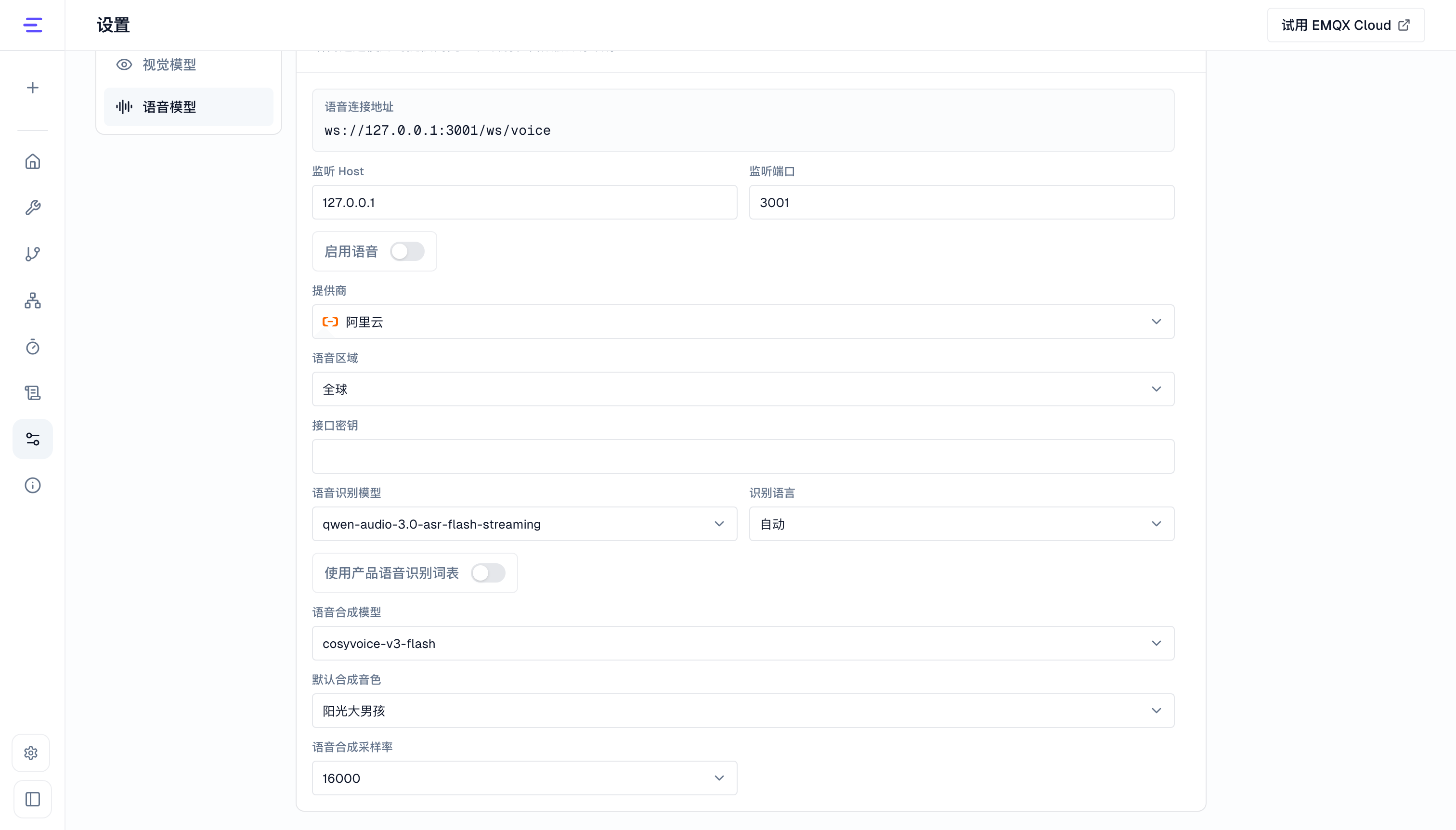The width and height of the screenshot is (1456, 830).
Task: Click the waveform icon of 语音模型
Action: [x=124, y=106]
